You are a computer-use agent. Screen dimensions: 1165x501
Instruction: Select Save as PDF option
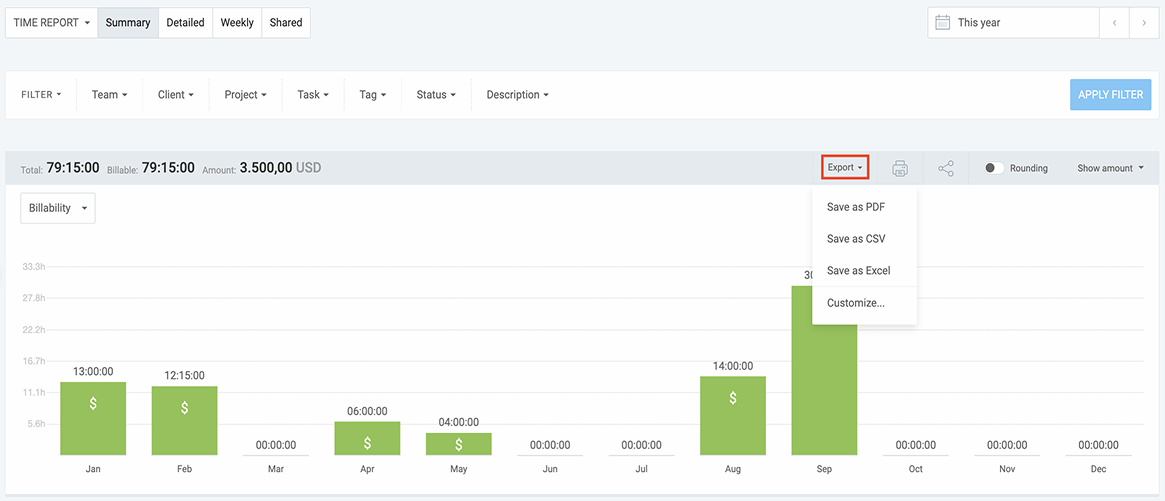[x=856, y=207]
